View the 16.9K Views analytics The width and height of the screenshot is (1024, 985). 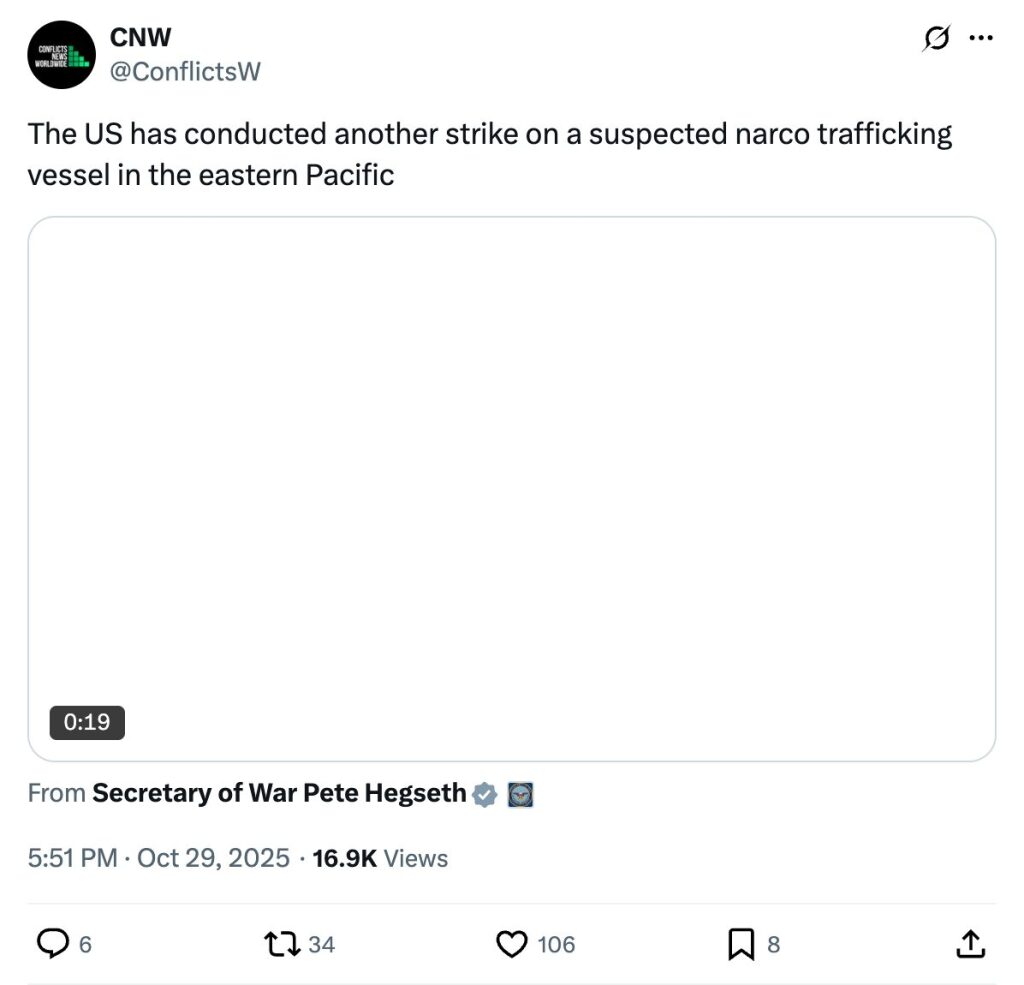click(x=380, y=858)
